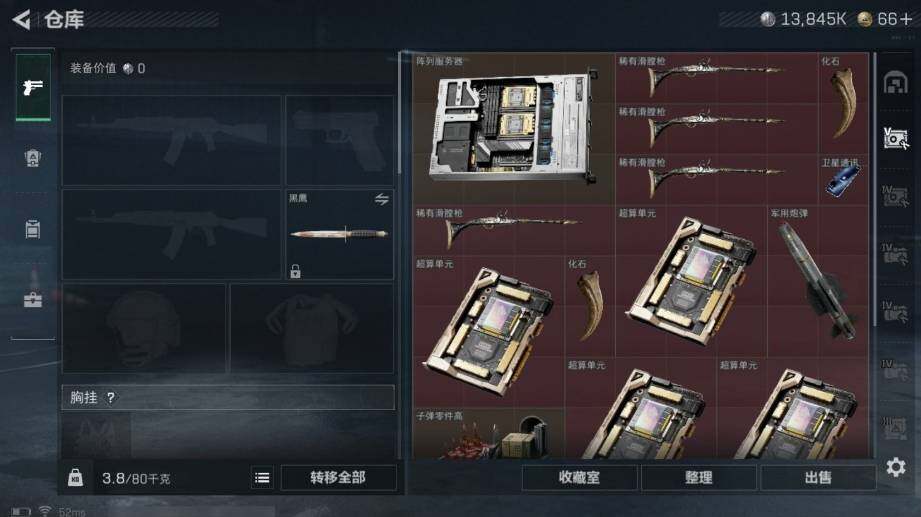
Task: Click the question mark beside 胸挂
Action: coord(110,398)
